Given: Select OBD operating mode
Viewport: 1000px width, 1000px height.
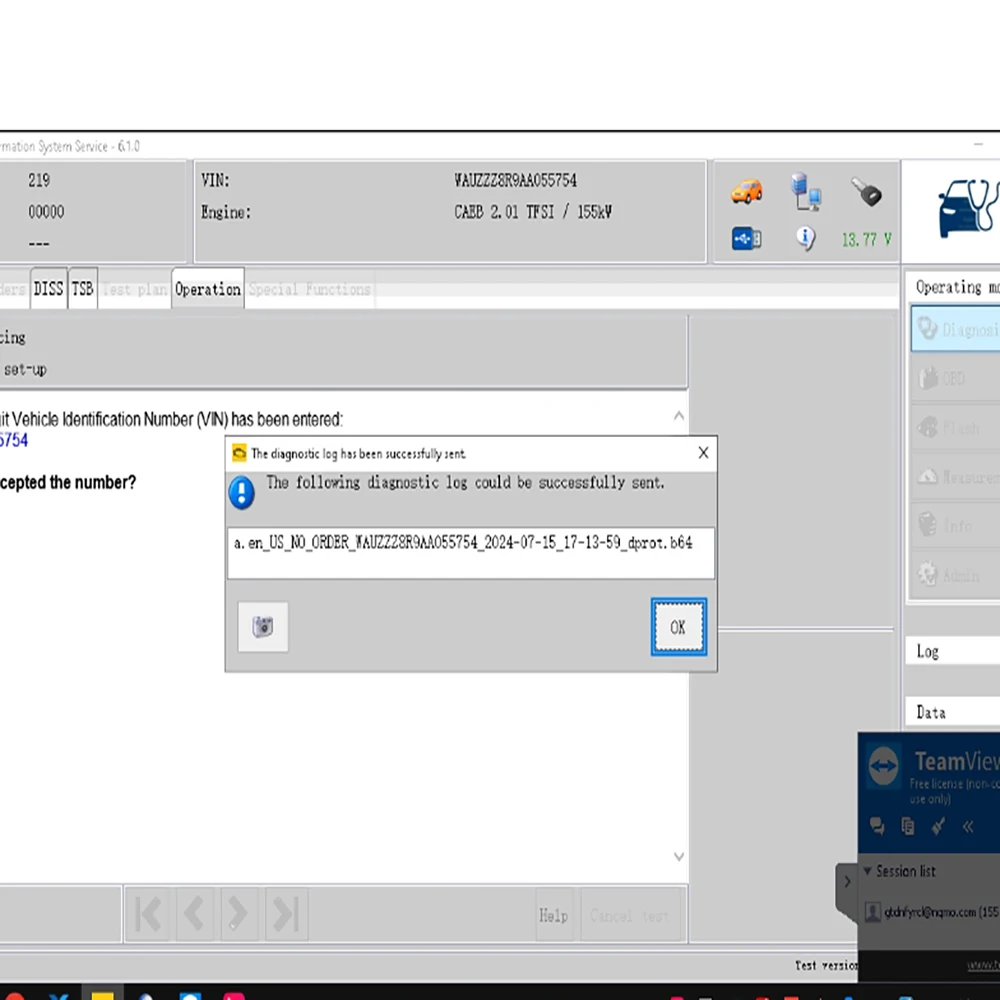Looking at the screenshot, I should (955, 378).
